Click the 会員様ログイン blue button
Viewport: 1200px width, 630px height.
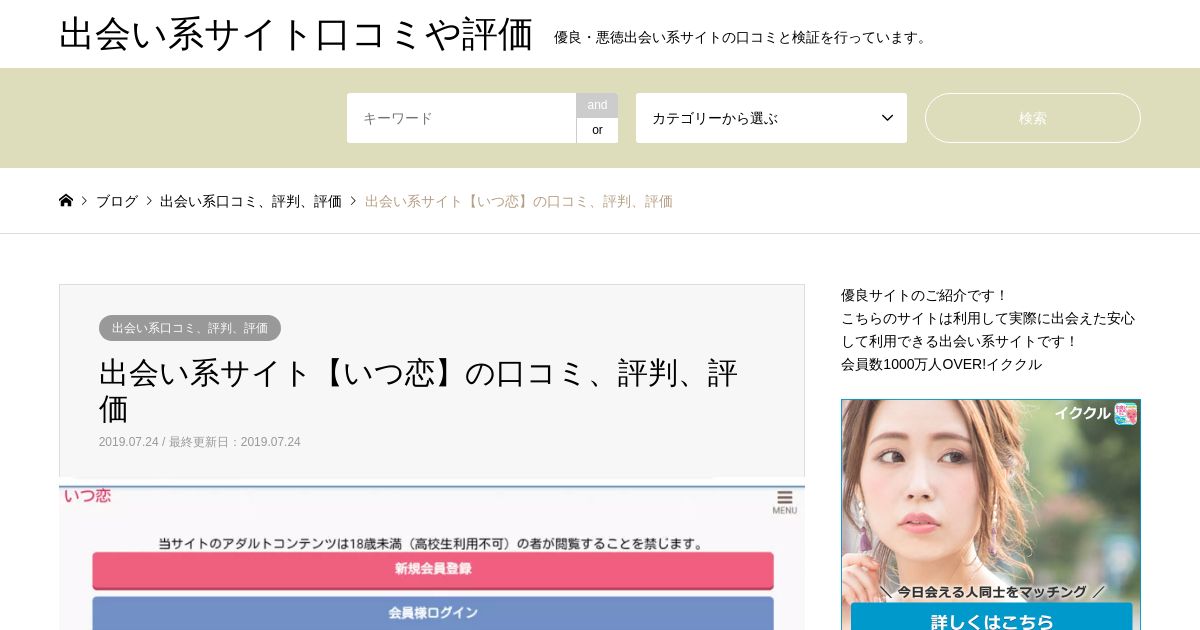433,613
